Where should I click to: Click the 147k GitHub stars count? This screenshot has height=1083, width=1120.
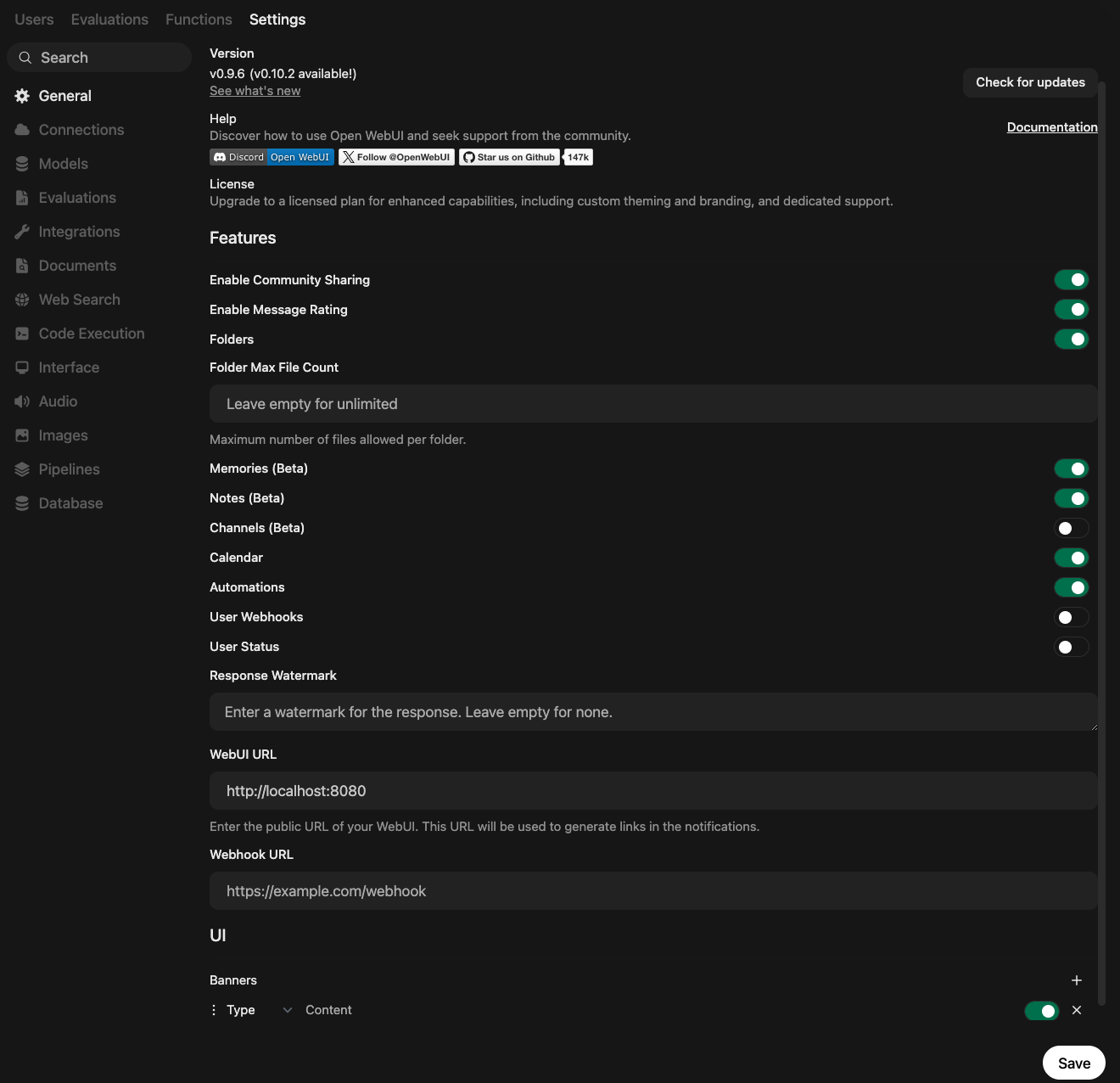click(x=579, y=157)
